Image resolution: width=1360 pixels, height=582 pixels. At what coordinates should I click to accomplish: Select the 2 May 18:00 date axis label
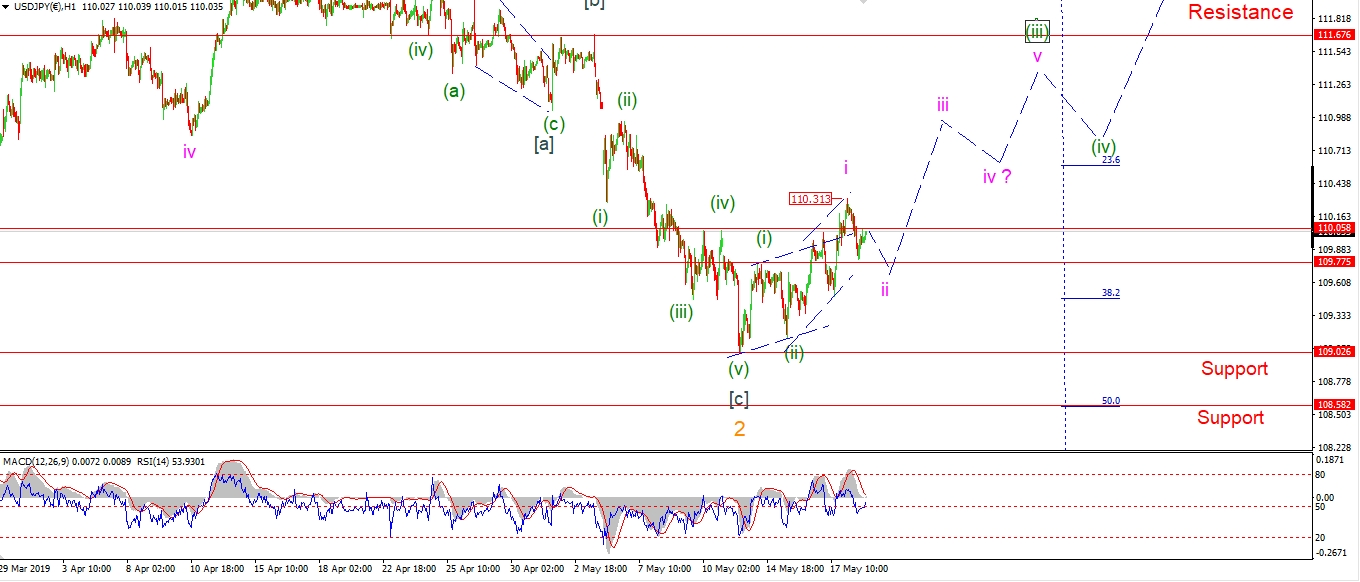(x=601, y=568)
